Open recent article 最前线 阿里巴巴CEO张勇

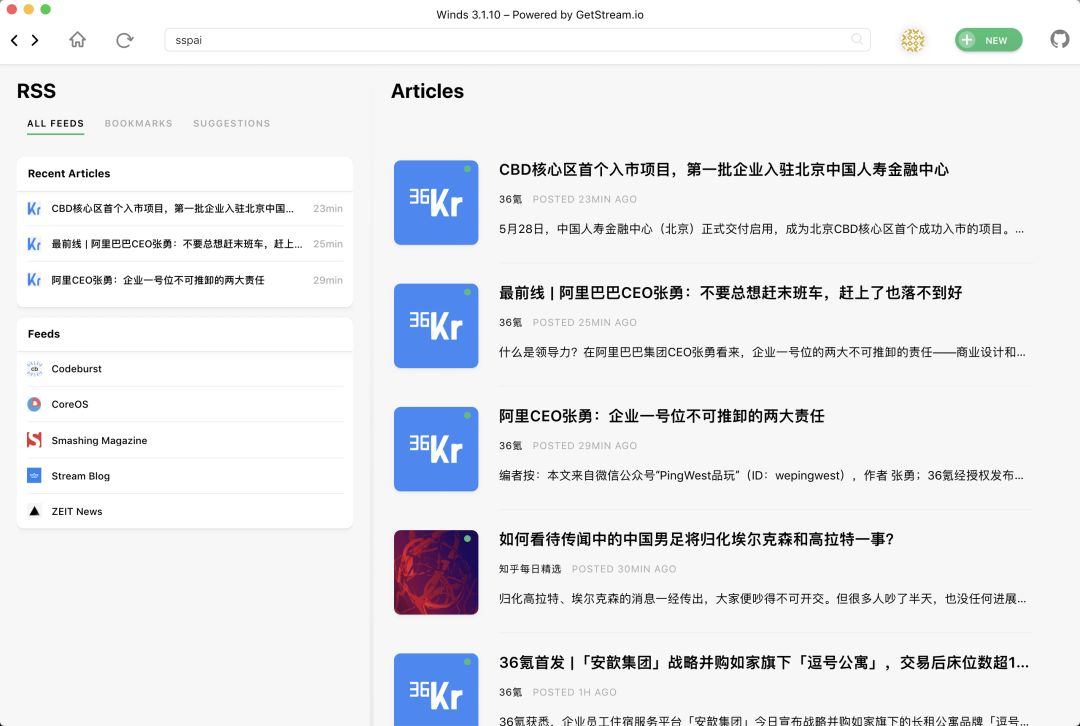click(x=185, y=244)
